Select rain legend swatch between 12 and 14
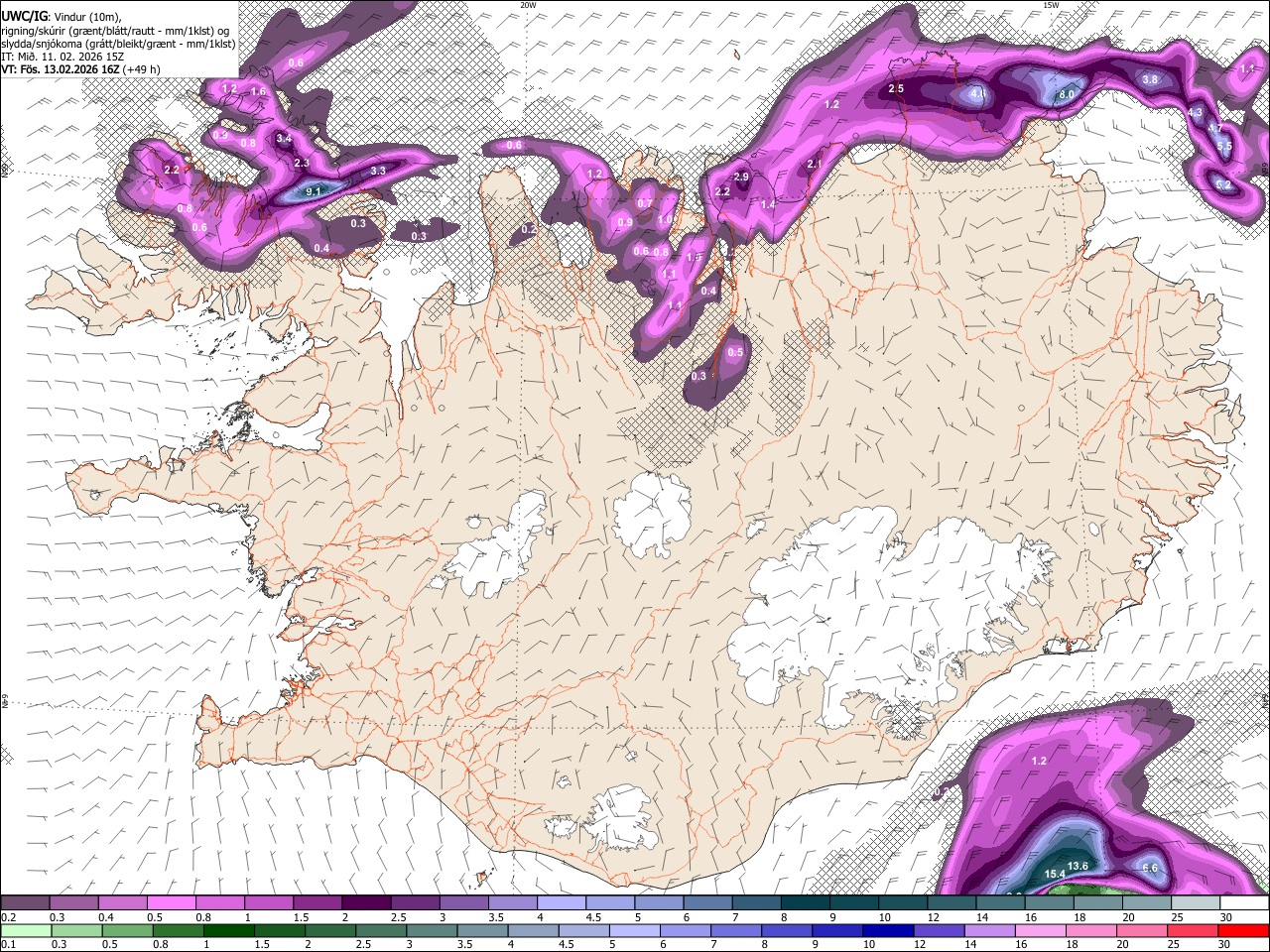Viewport: 1270px width, 952px height. 941,930
